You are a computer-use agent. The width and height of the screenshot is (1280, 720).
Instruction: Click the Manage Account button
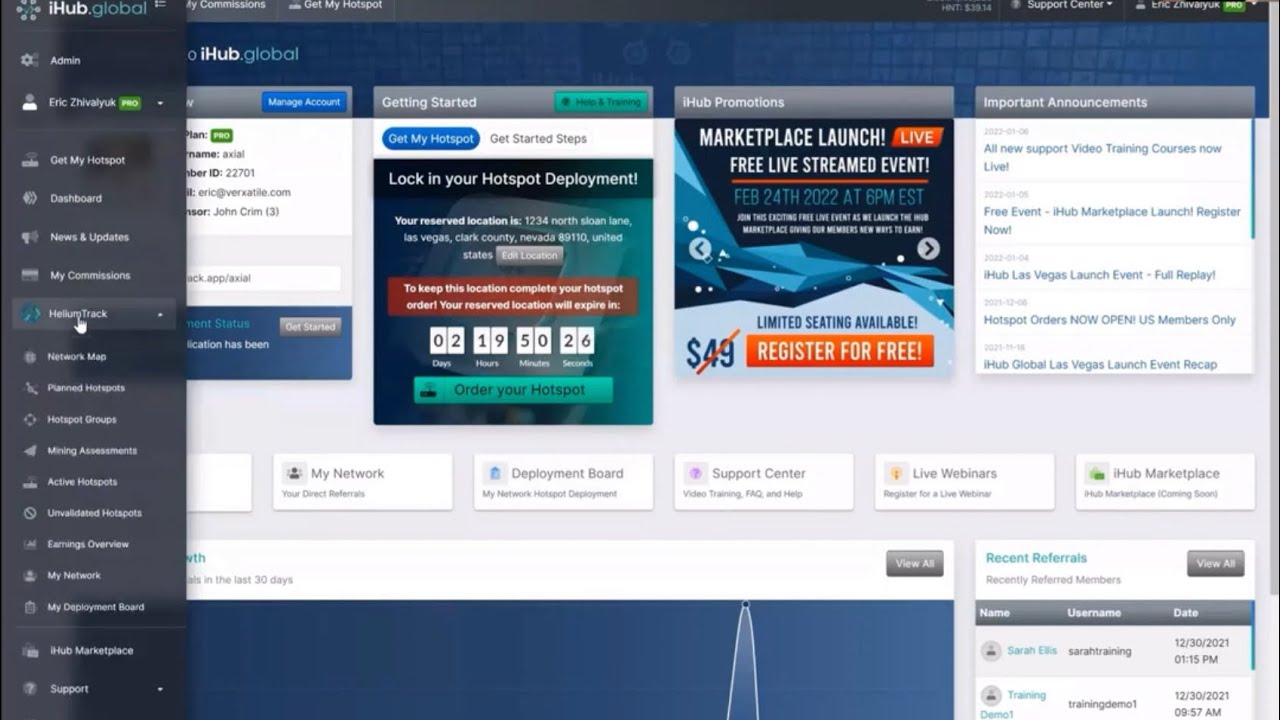click(x=304, y=102)
